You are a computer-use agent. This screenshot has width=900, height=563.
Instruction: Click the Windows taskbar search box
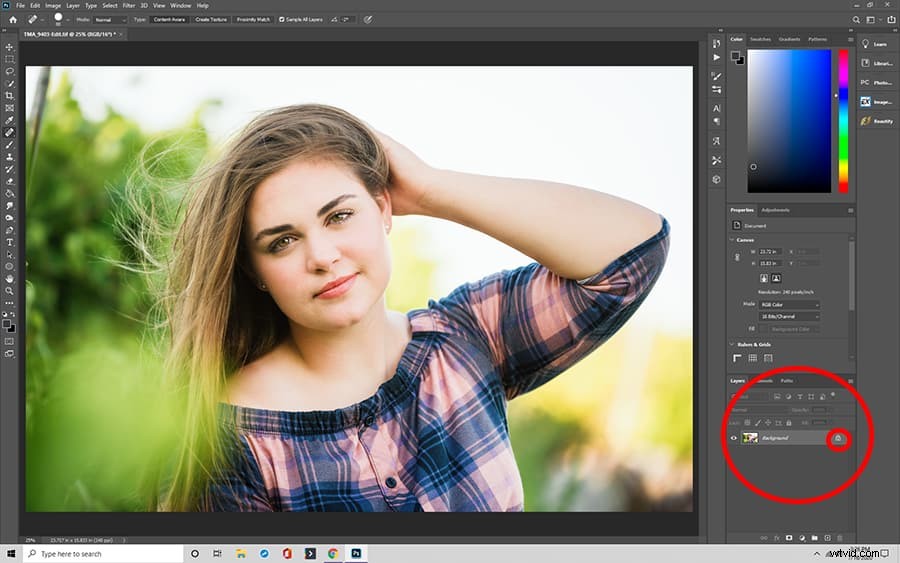pyautogui.click(x=103, y=554)
